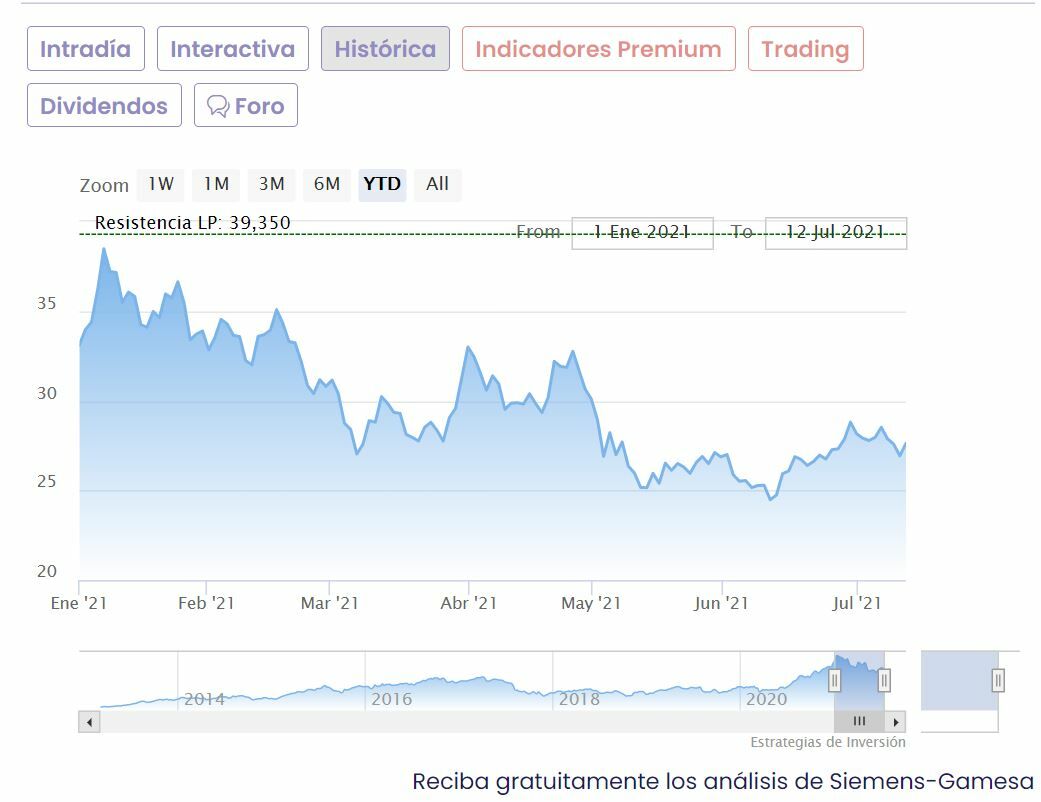
Task: Open the Estrategias de Inversión credit link
Action: [828, 742]
